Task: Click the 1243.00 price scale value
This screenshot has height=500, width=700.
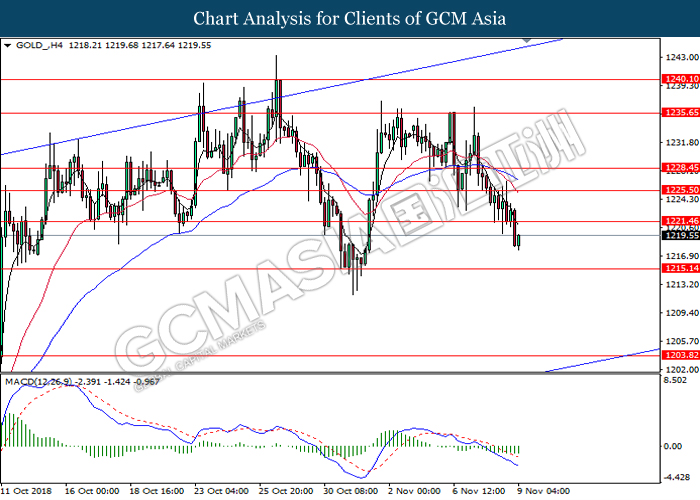Action: (x=682, y=57)
